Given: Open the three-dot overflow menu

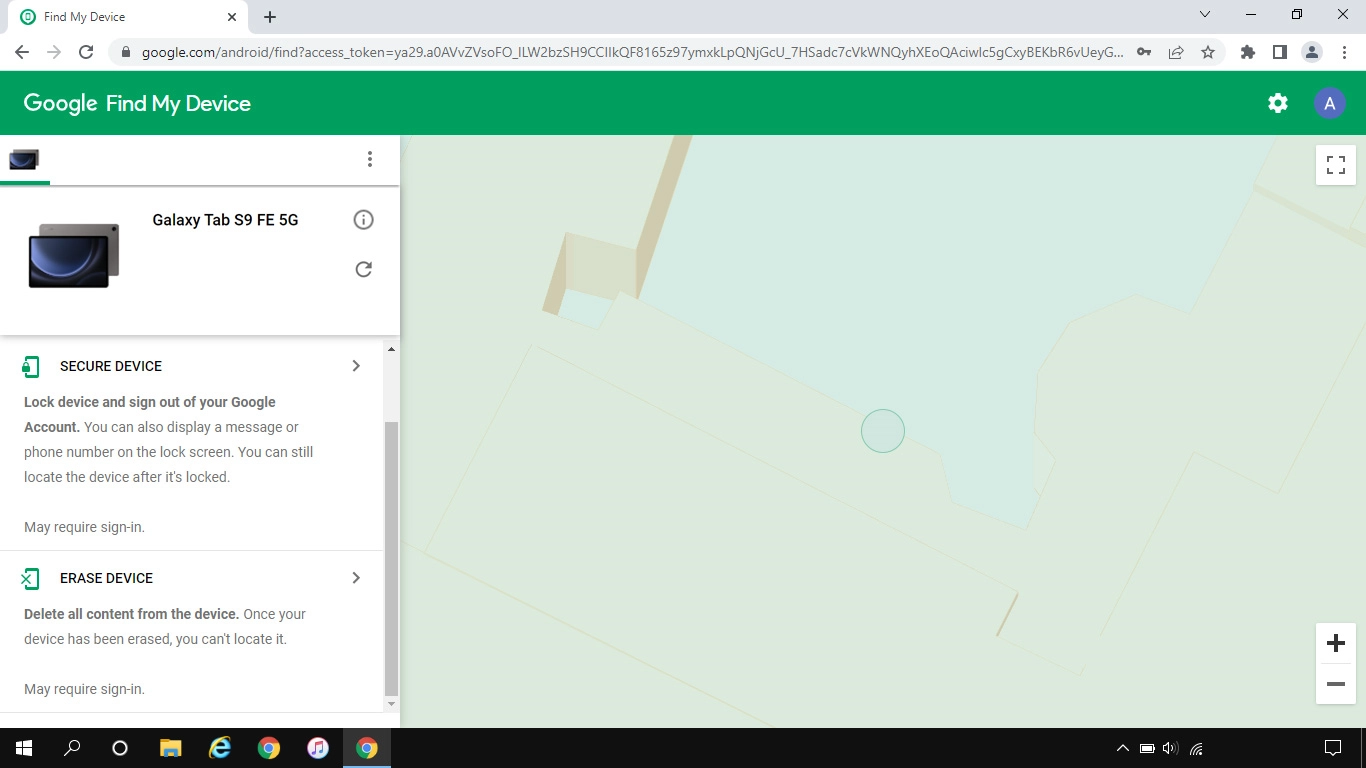Looking at the screenshot, I should pyautogui.click(x=370, y=158).
